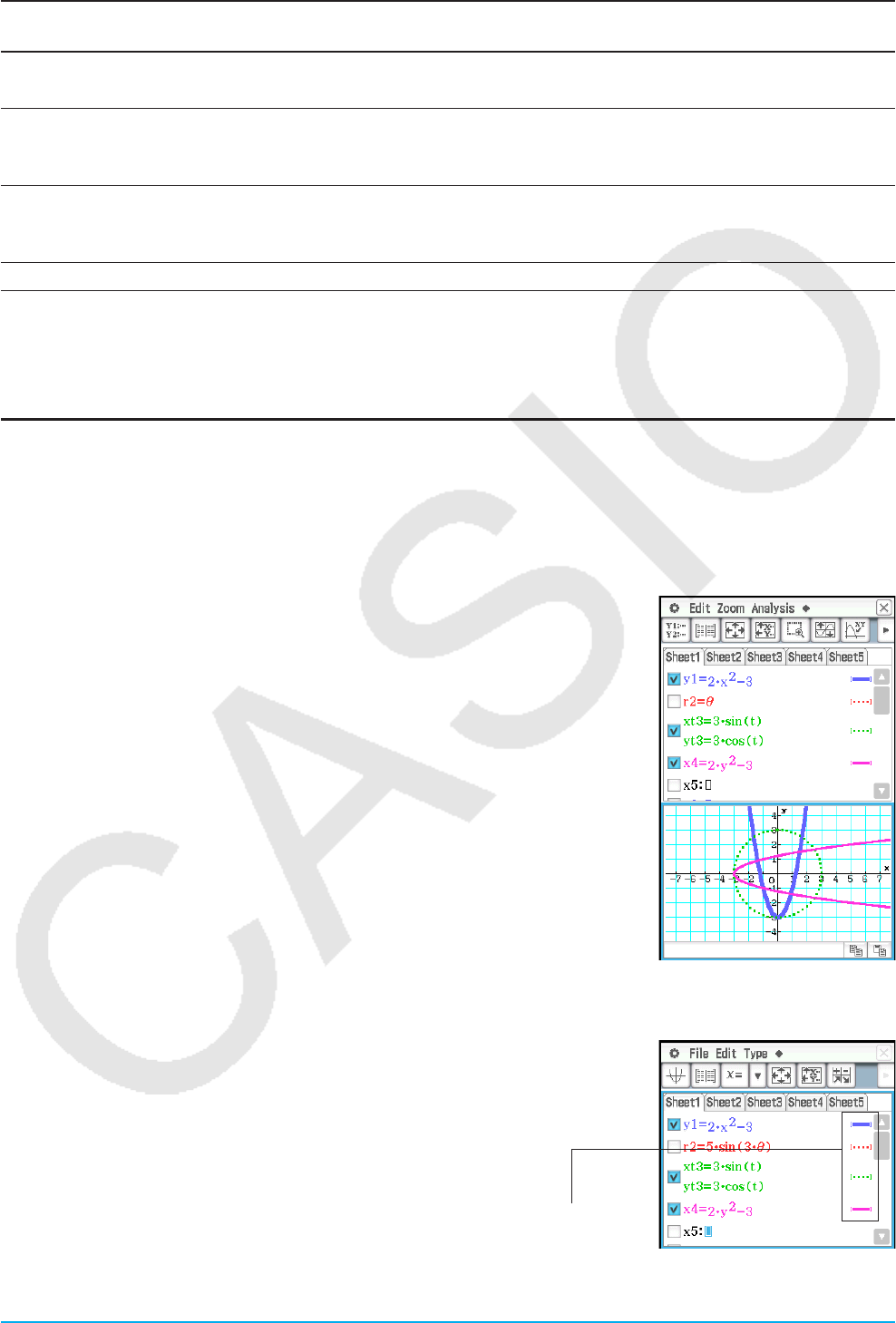Click the graph trace XY icon
This screenshot has height=1323, width=896.
(854, 630)
